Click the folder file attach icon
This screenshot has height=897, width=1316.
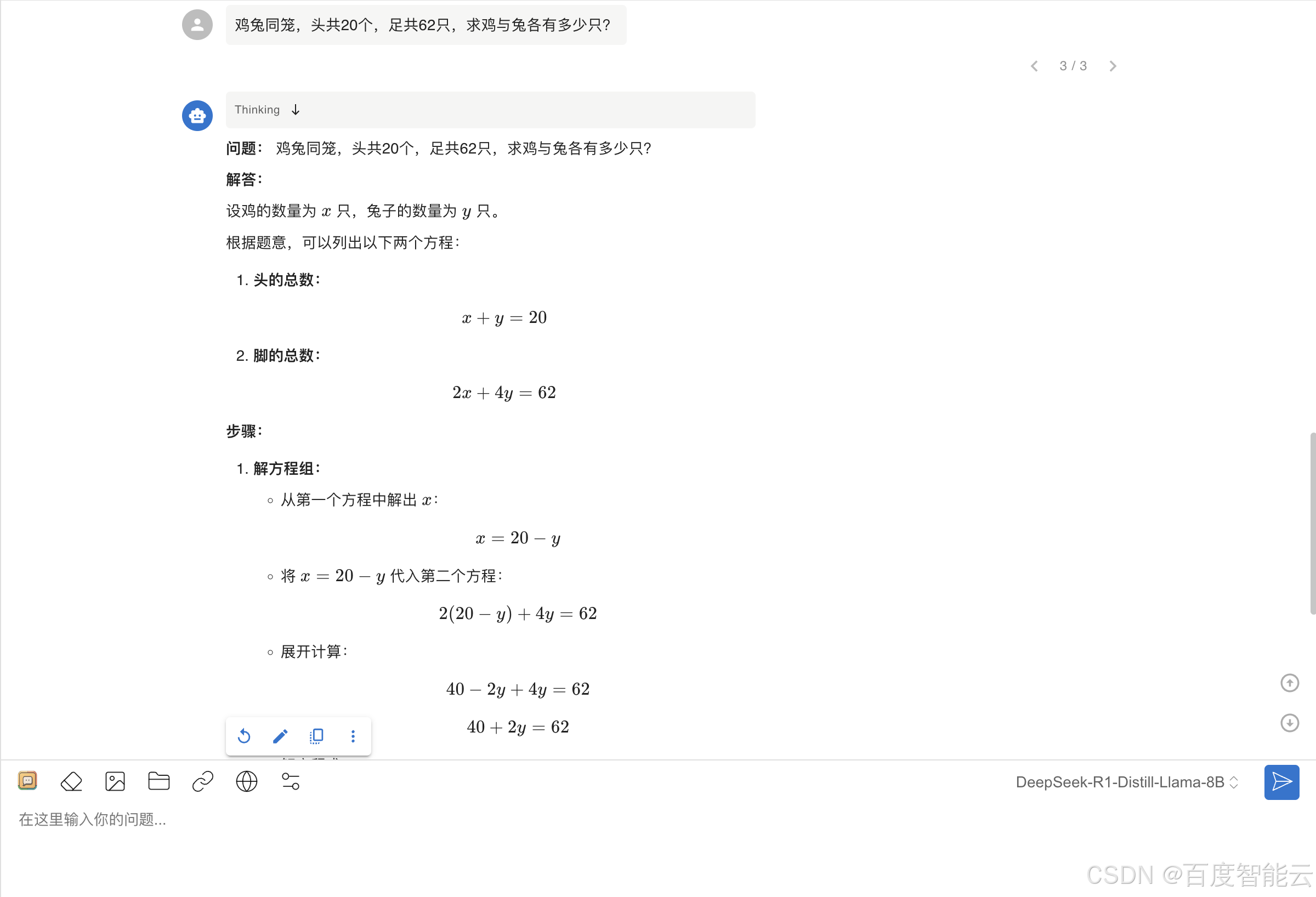pos(158,781)
